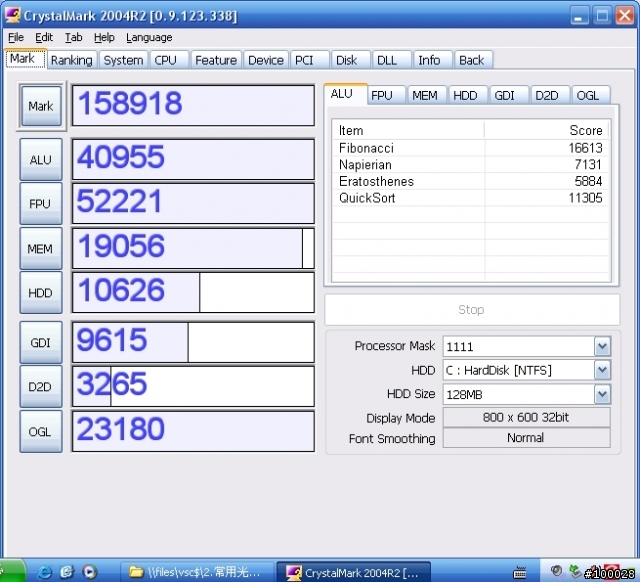The image size is (640, 582).
Task: Click the green Start button
Action: [11, 572]
